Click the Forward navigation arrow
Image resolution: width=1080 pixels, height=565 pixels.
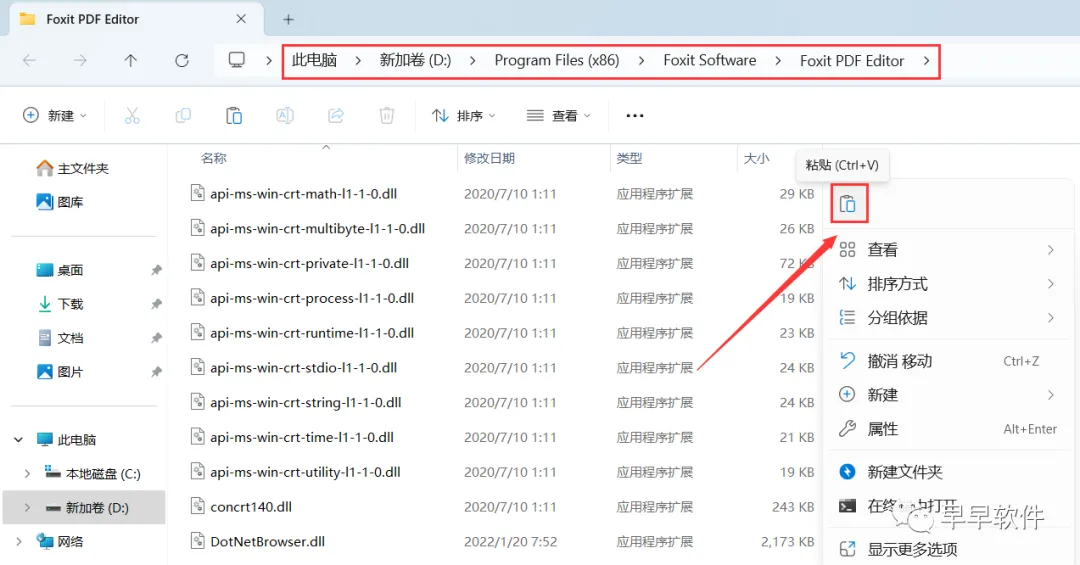pyautogui.click(x=80, y=61)
